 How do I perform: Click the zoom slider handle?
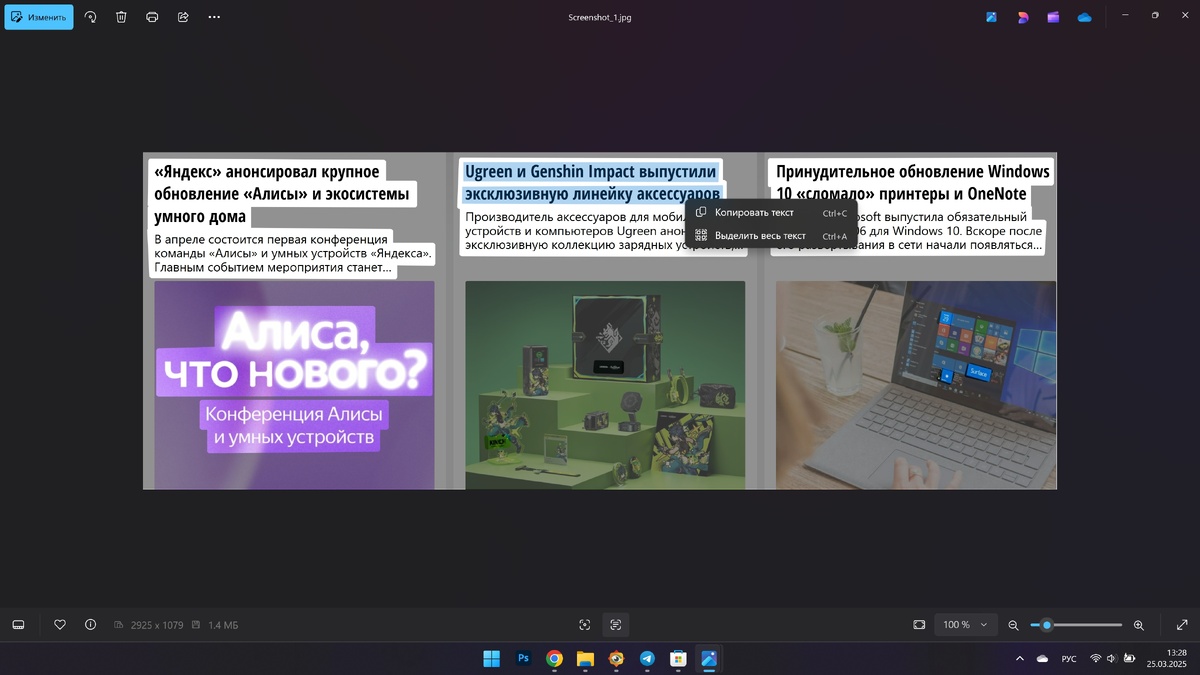tap(1046, 625)
